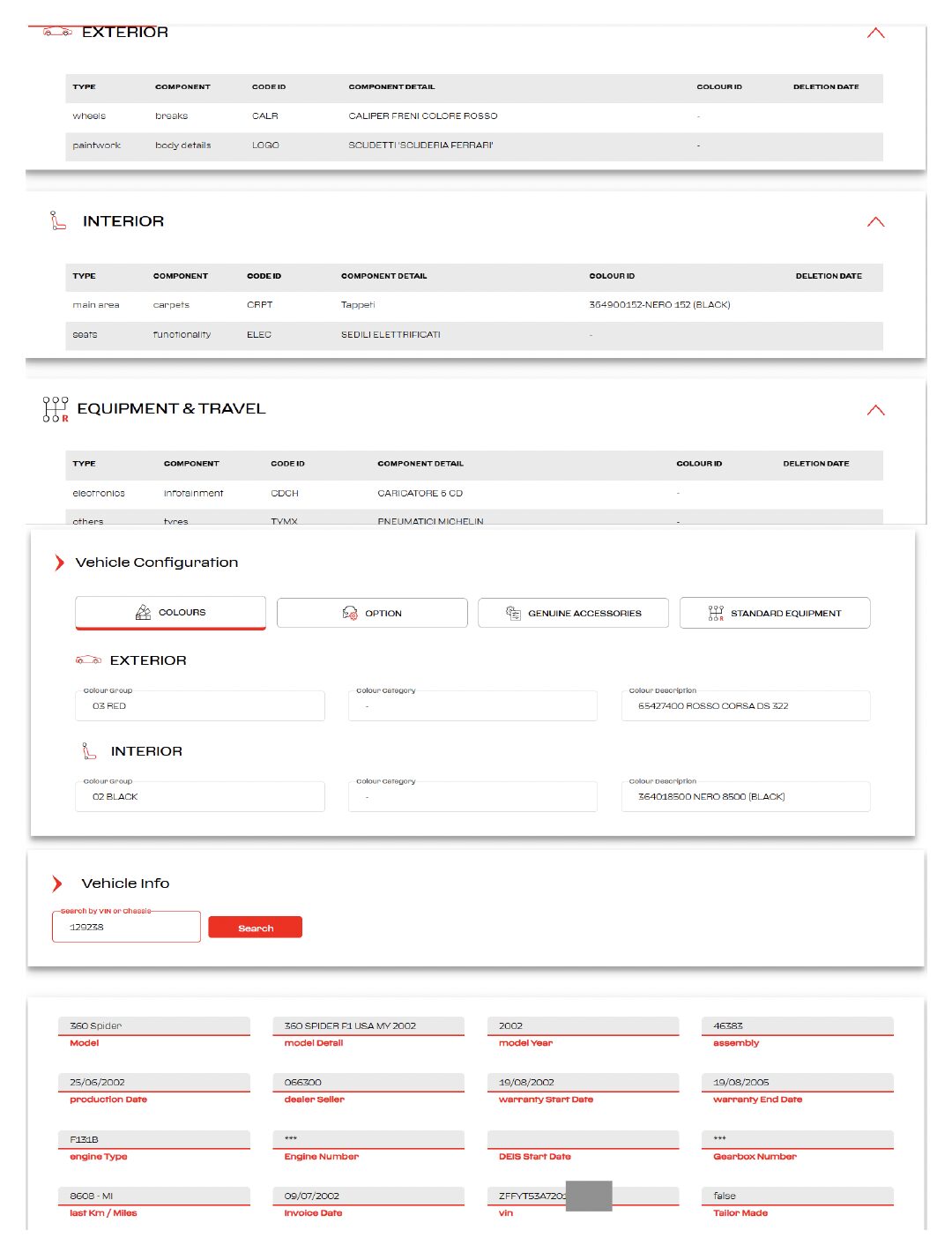
Task: Click interior Colour Description NERO 8500 field
Action: click(x=746, y=797)
